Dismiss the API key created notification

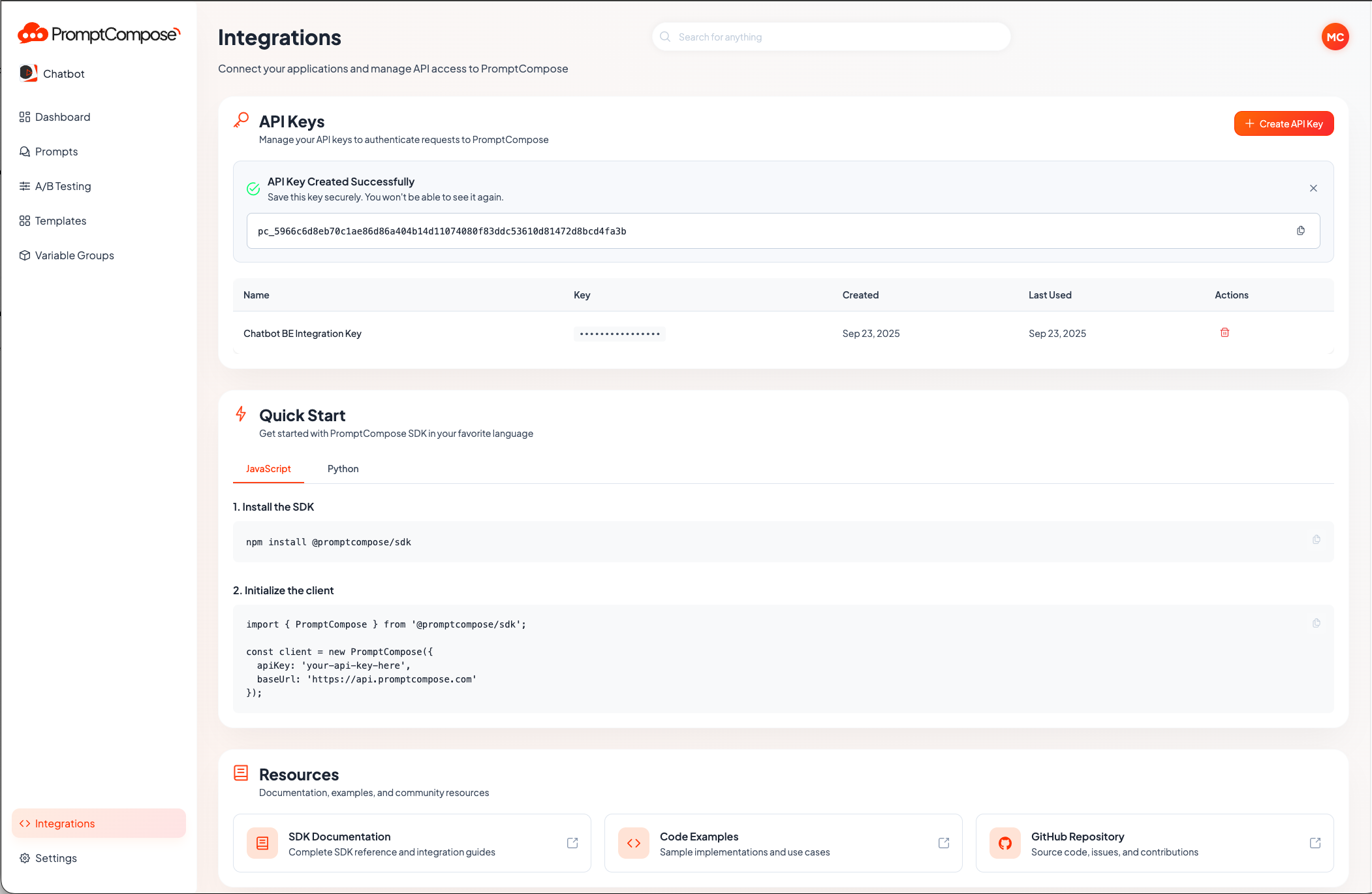tap(1313, 188)
